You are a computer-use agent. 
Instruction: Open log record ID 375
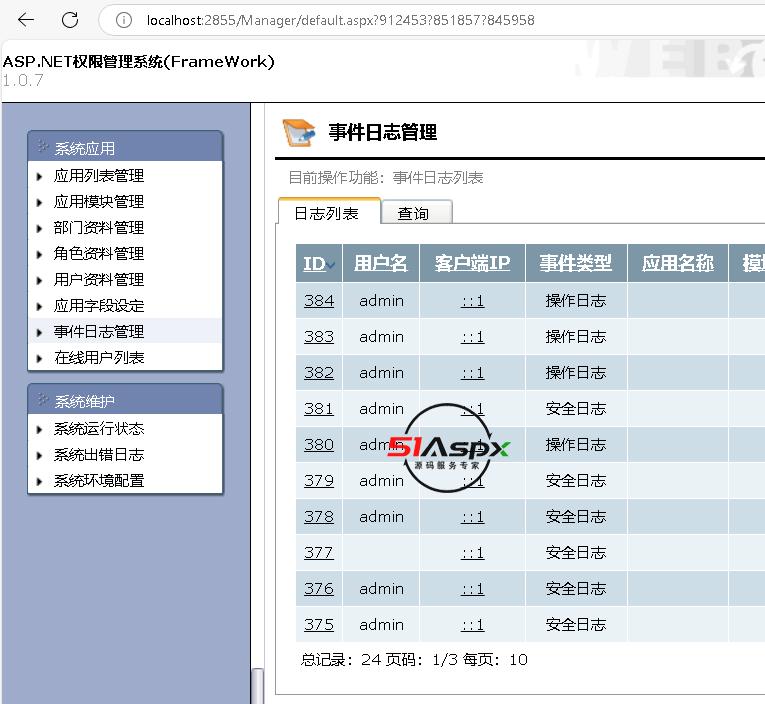pos(319,624)
